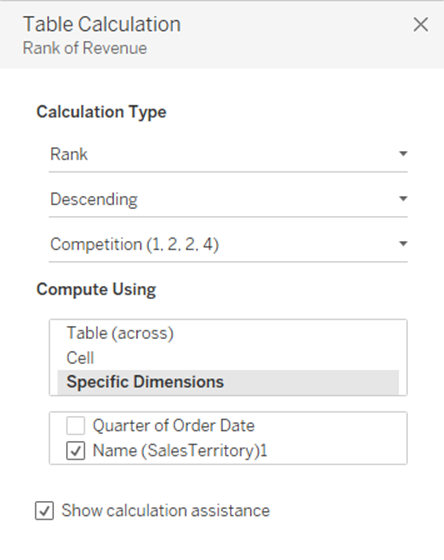The image size is (444, 560).
Task: Check the Quarter of Order Date box
Action: coord(75,425)
